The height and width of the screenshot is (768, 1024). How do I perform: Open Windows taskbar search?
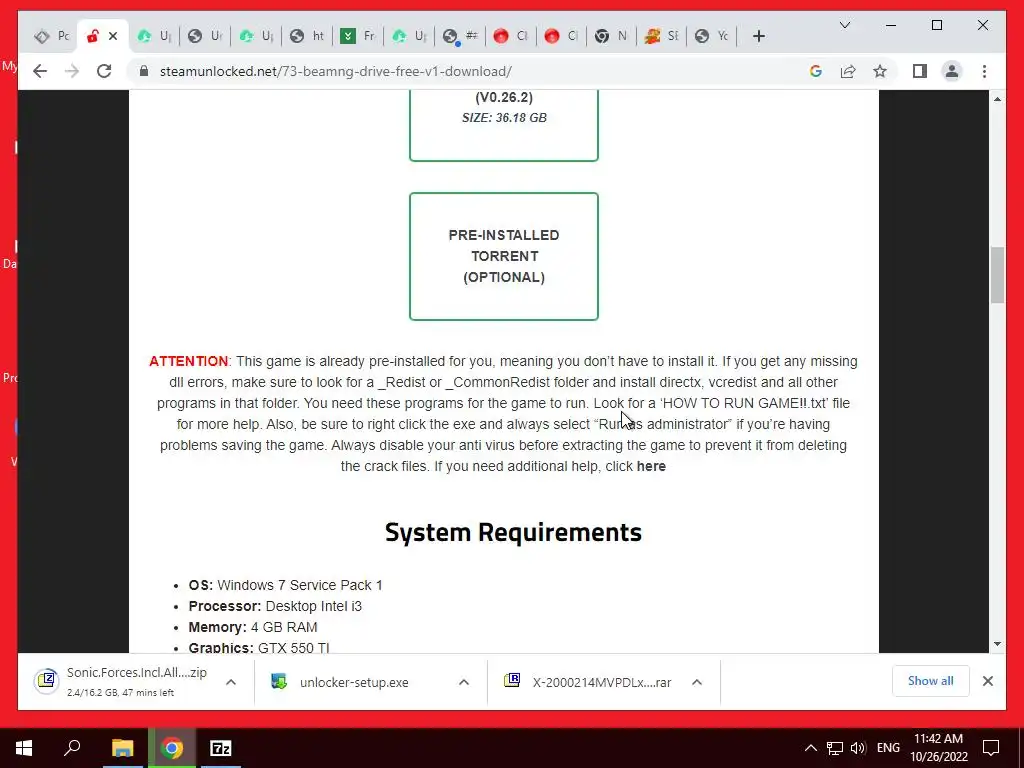point(72,748)
